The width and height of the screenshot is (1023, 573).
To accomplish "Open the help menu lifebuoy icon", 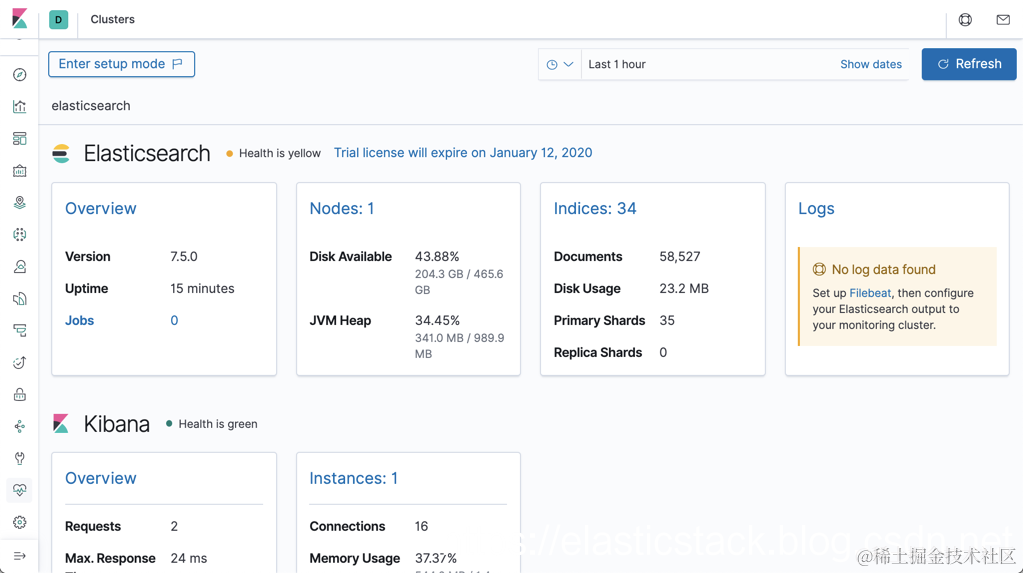I will 965,20.
